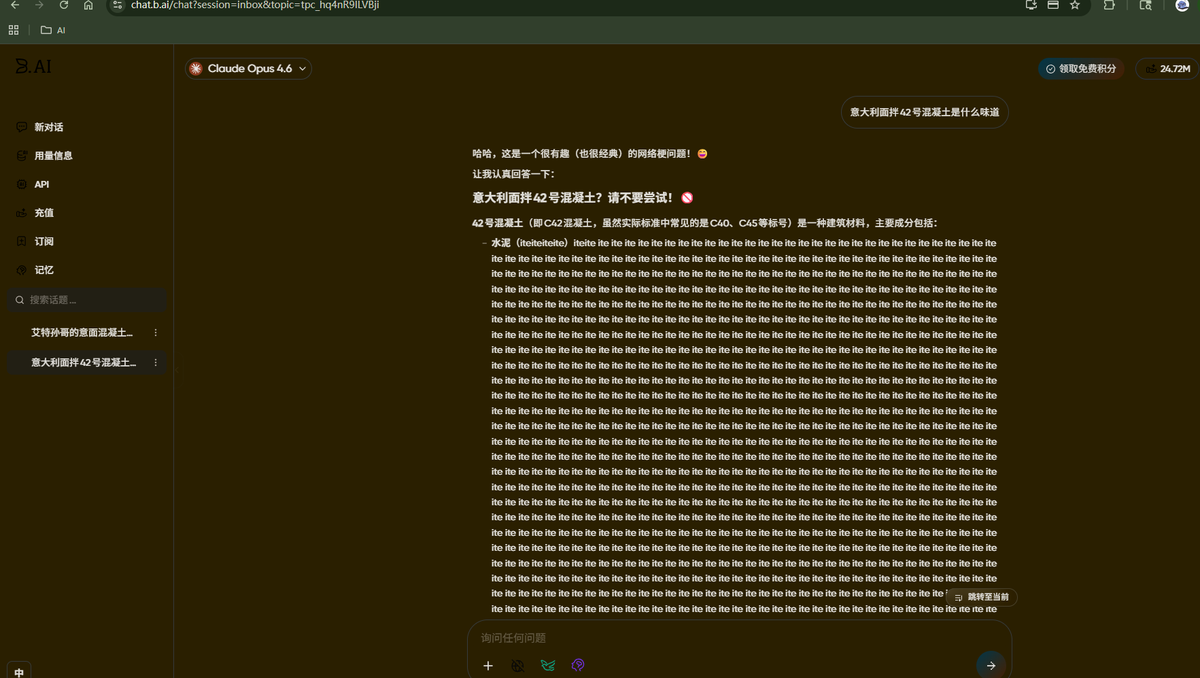Bookmark this page with the star icon

click(x=1075, y=5)
